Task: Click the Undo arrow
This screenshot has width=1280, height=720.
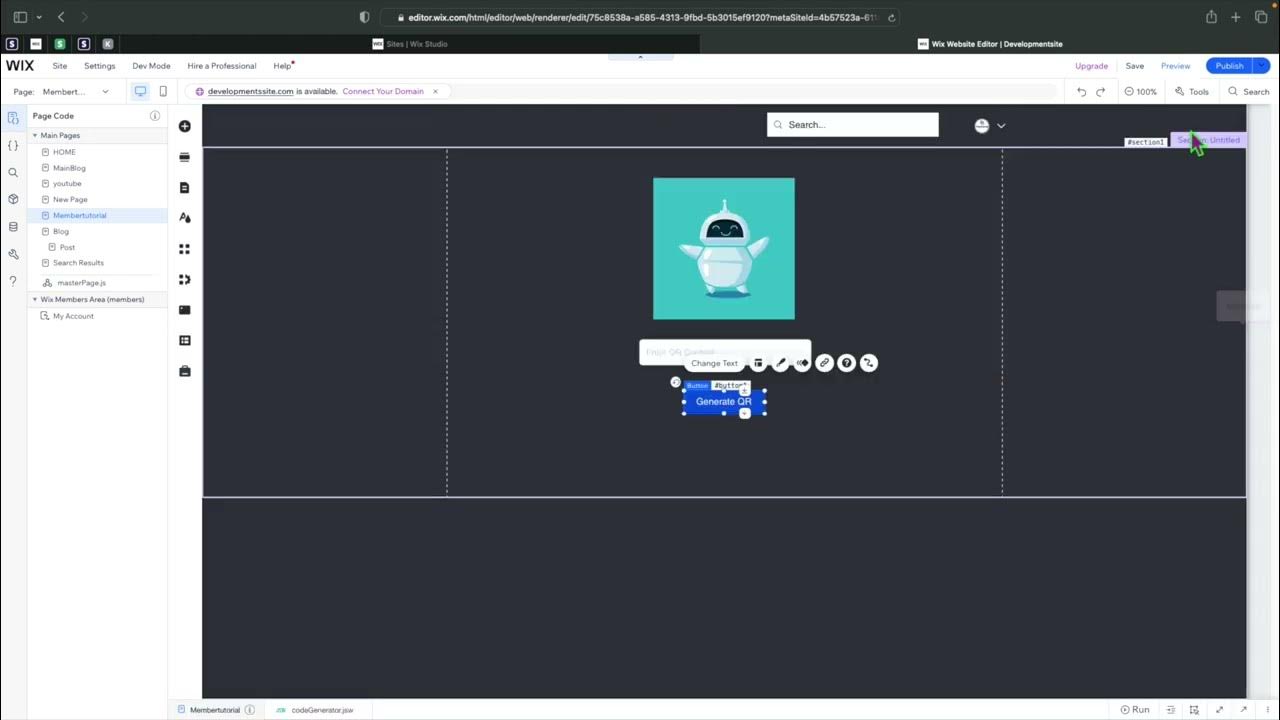Action: (1081, 91)
